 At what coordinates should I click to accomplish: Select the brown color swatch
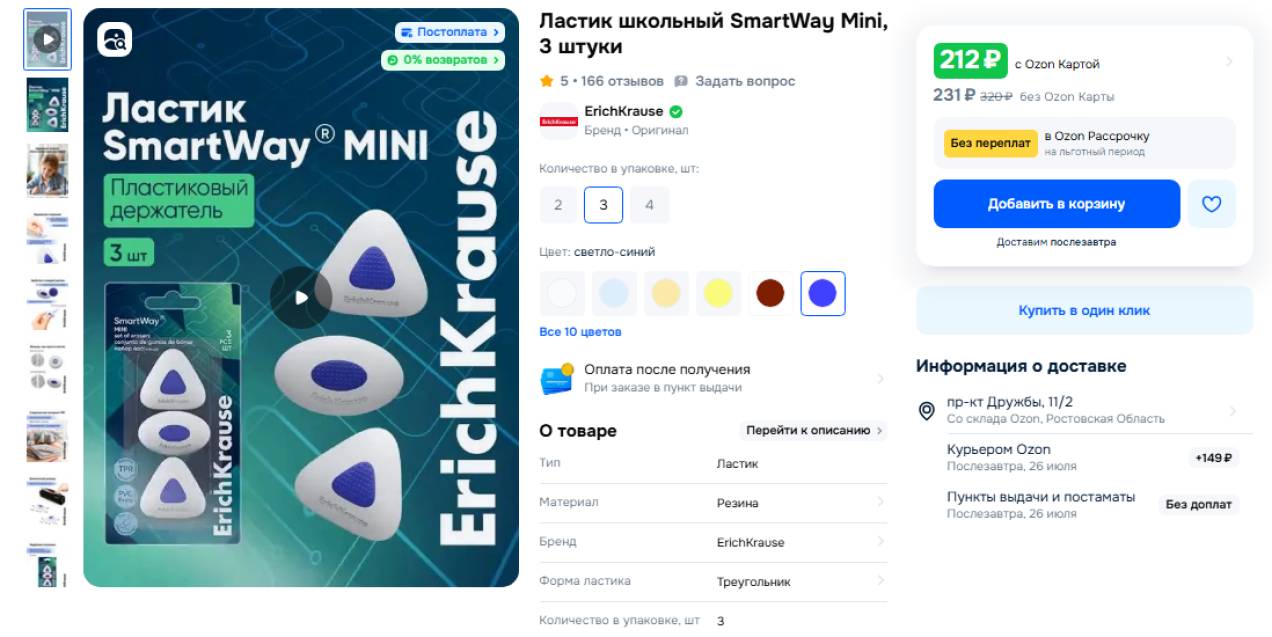[771, 294]
